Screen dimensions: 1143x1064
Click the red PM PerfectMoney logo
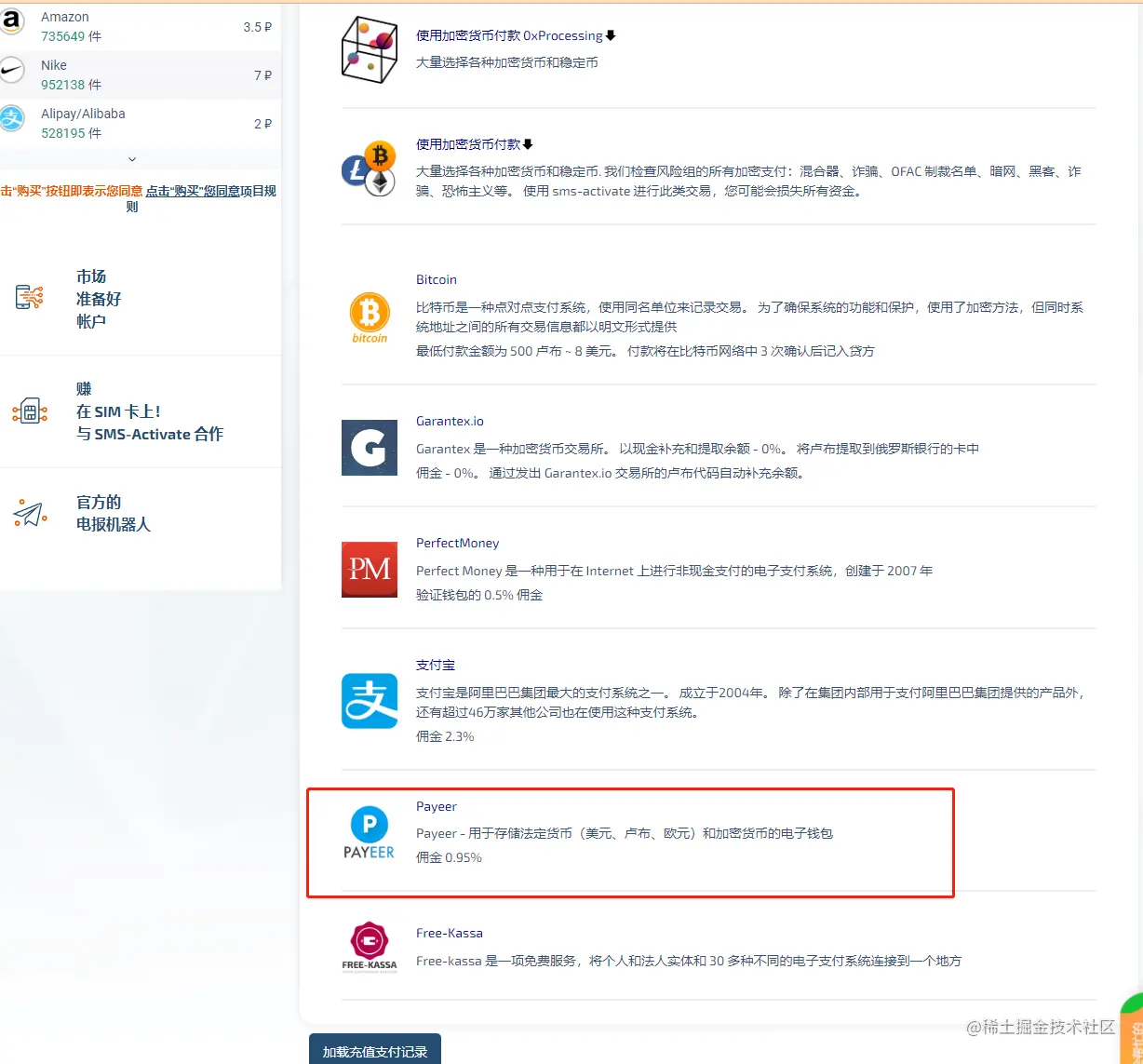[370, 570]
